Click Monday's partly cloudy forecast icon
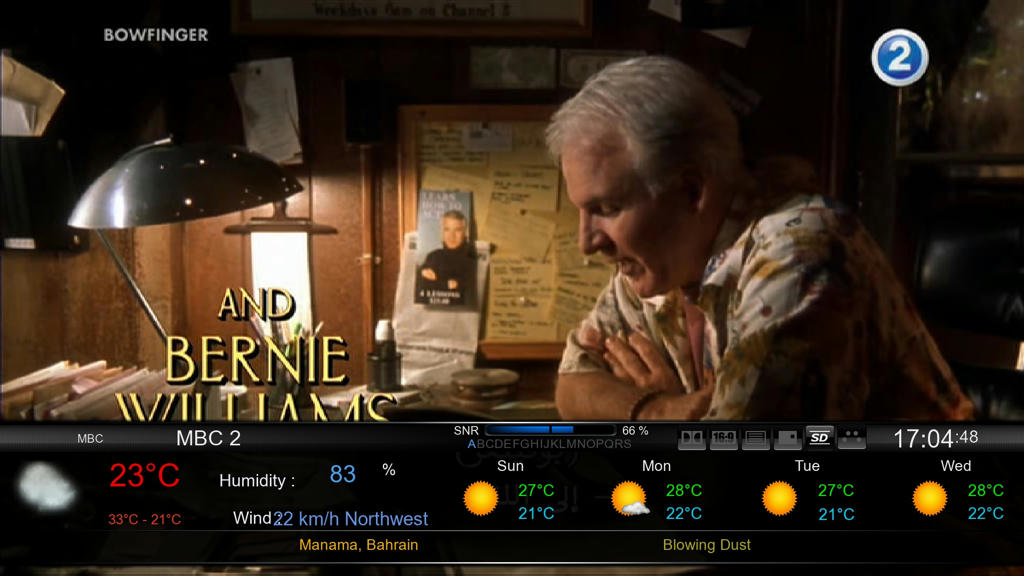The height and width of the screenshot is (576, 1024). point(630,498)
